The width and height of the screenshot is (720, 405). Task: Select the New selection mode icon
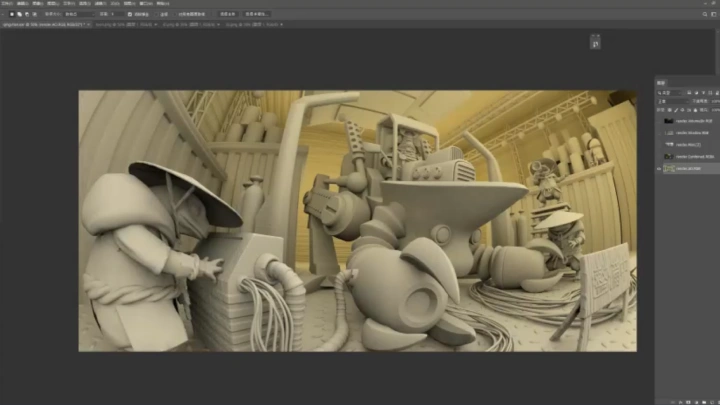click(x=12, y=14)
